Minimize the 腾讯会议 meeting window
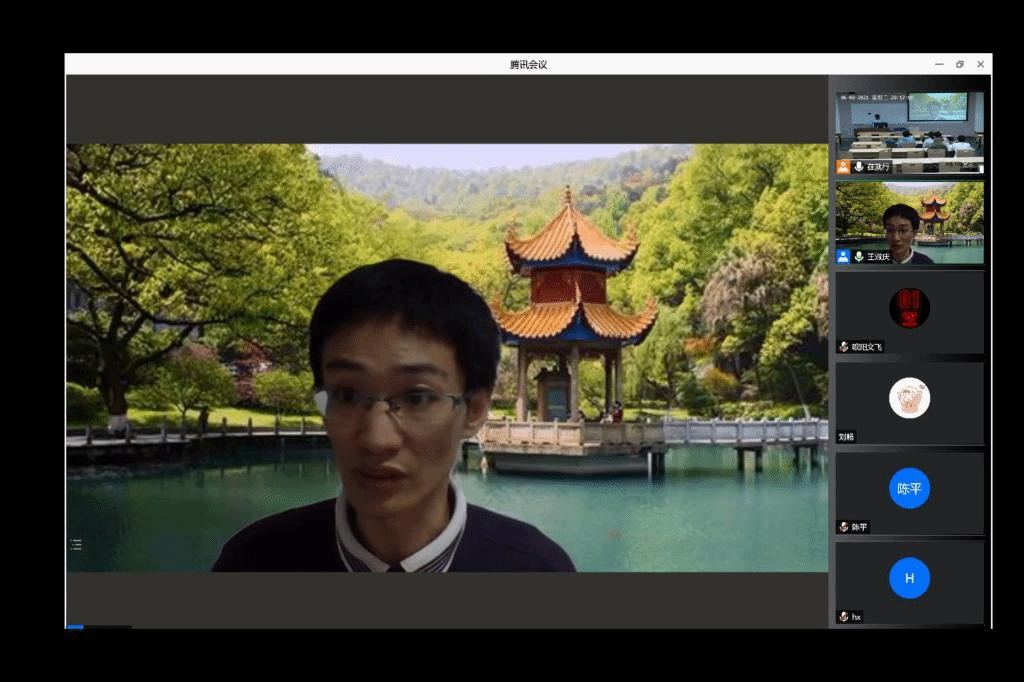This screenshot has height=682, width=1024. (938, 64)
